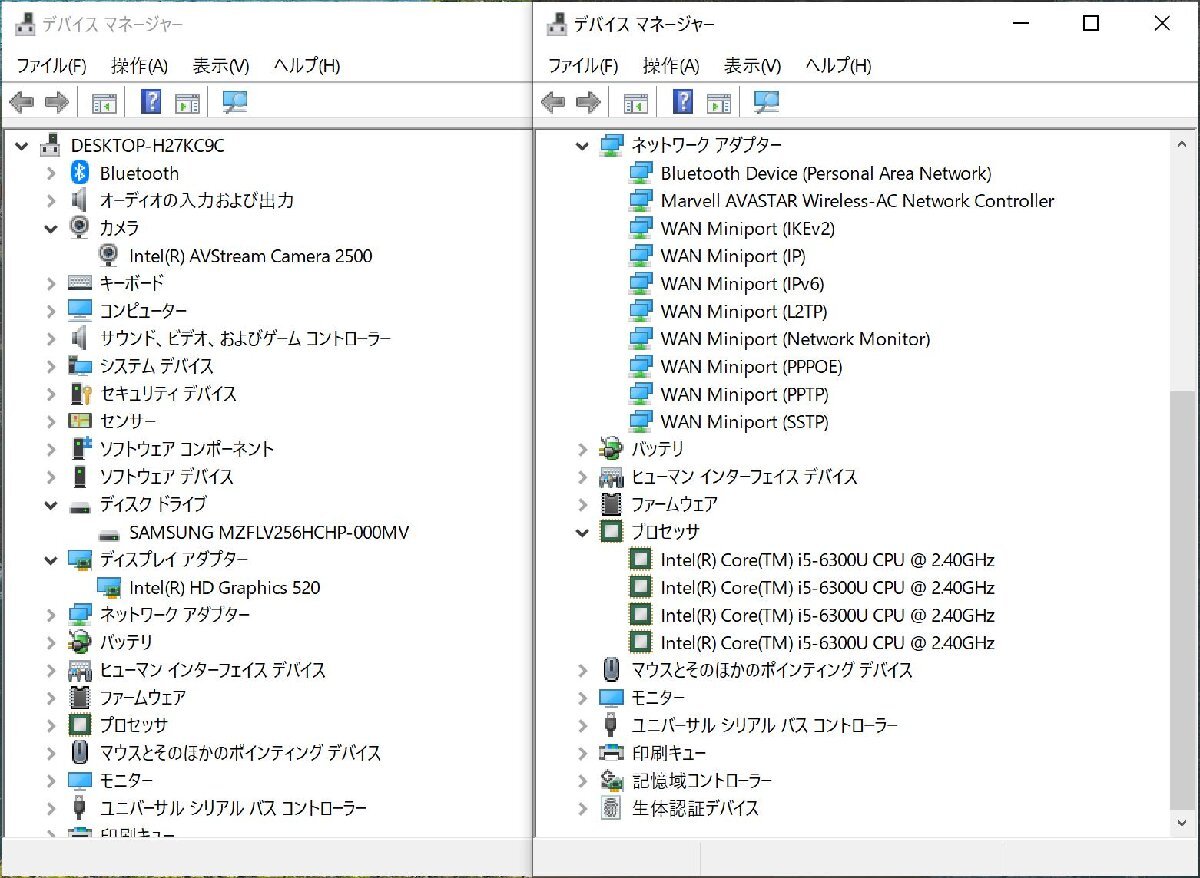
Task: Select WAN Miniport (L2TP)
Action: 743,311
